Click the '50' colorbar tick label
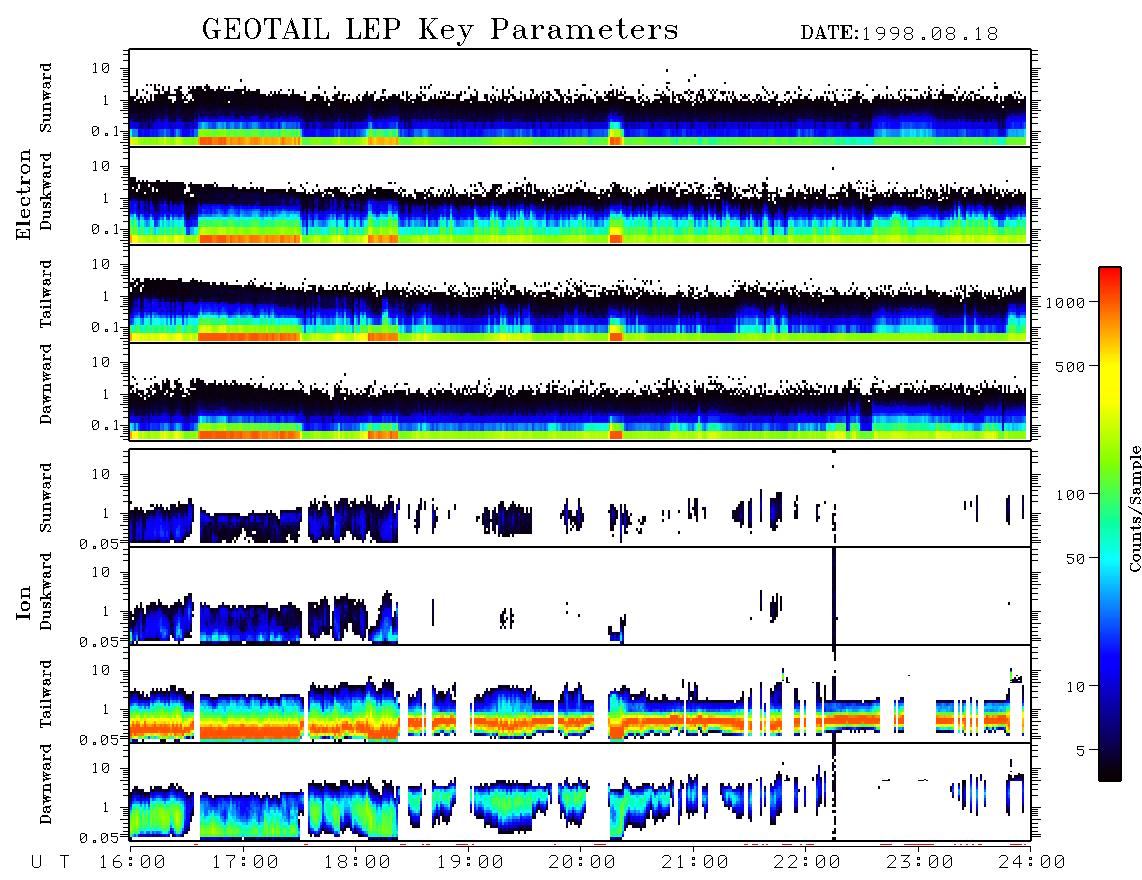The height and width of the screenshot is (880, 1142). point(1076,559)
